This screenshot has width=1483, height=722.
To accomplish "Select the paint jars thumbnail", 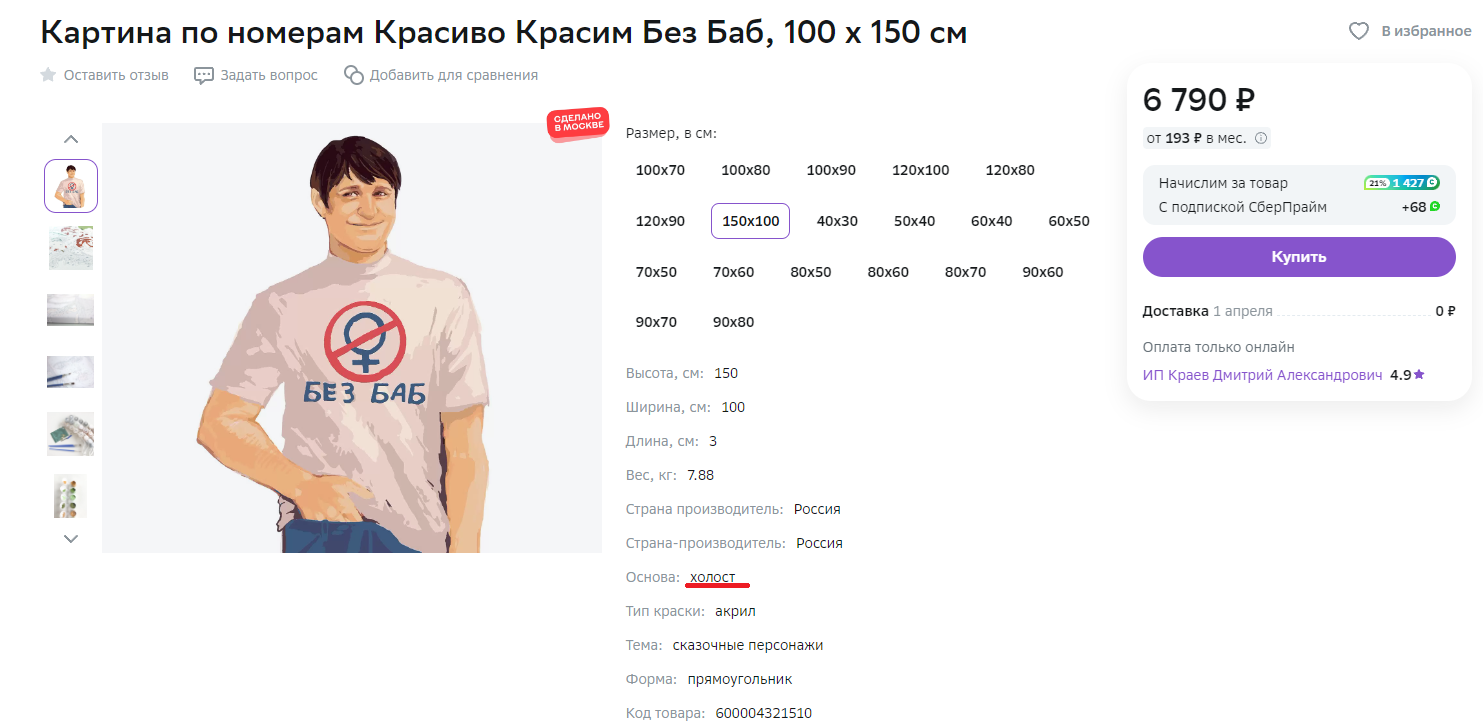I will tap(71, 496).
